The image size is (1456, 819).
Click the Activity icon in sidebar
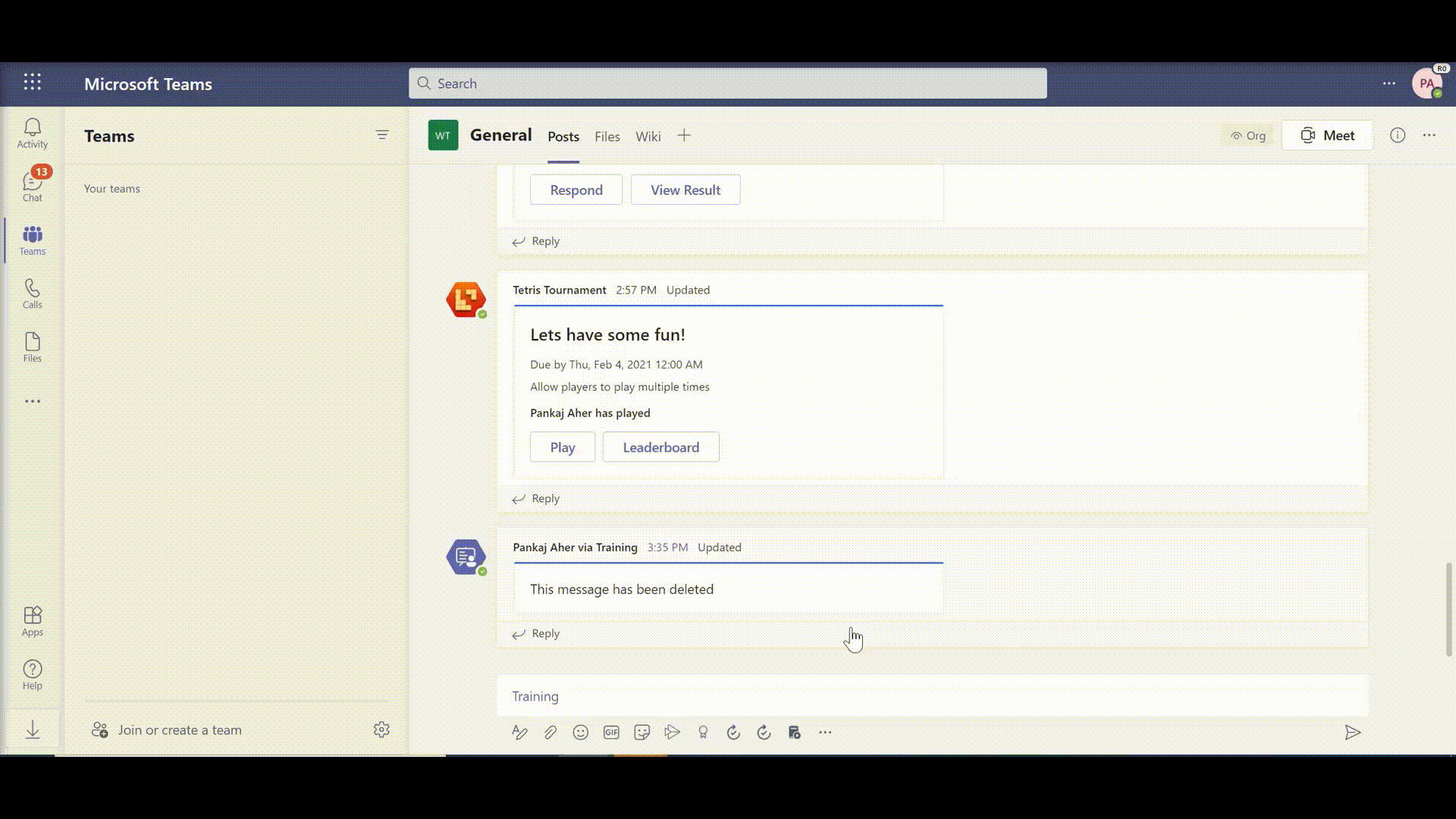(32, 131)
